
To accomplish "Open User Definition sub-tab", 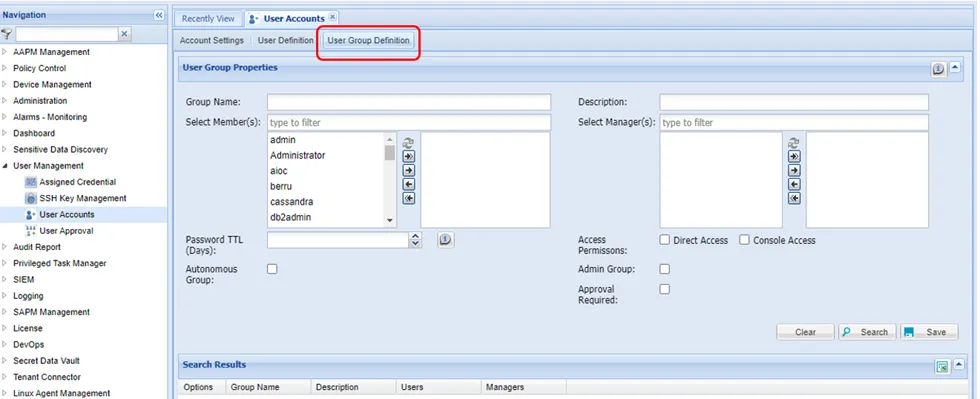I will [286, 41].
